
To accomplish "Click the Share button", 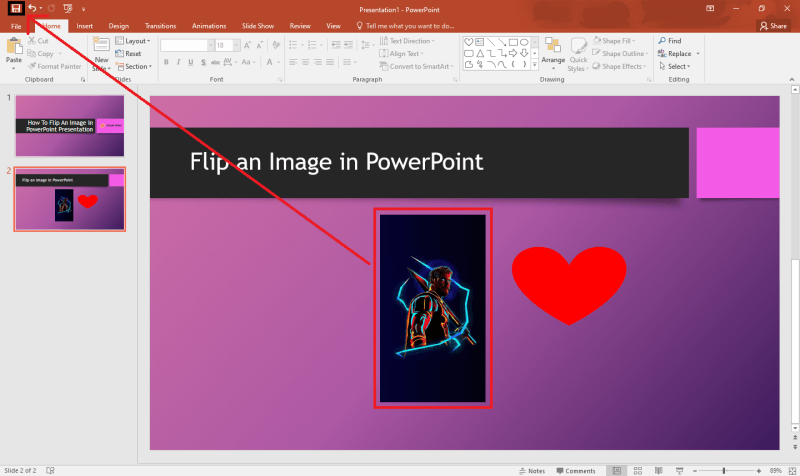I will 773,25.
